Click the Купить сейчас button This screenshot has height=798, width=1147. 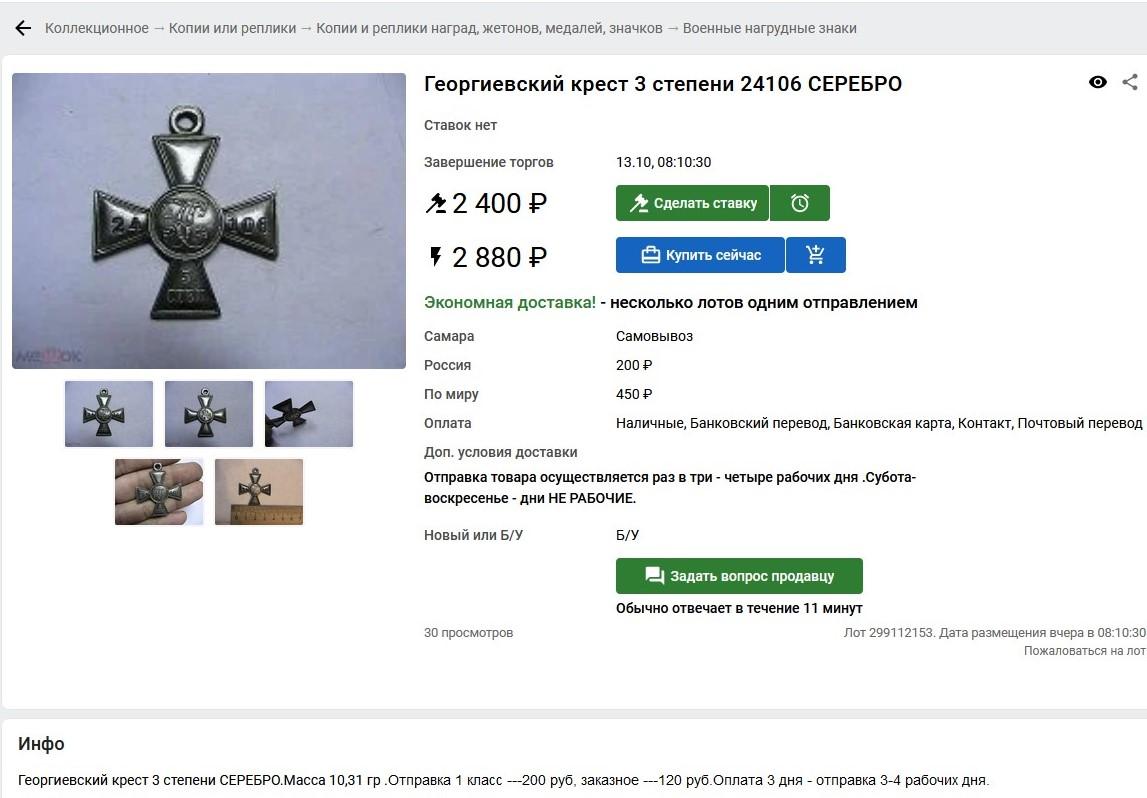(x=700, y=255)
